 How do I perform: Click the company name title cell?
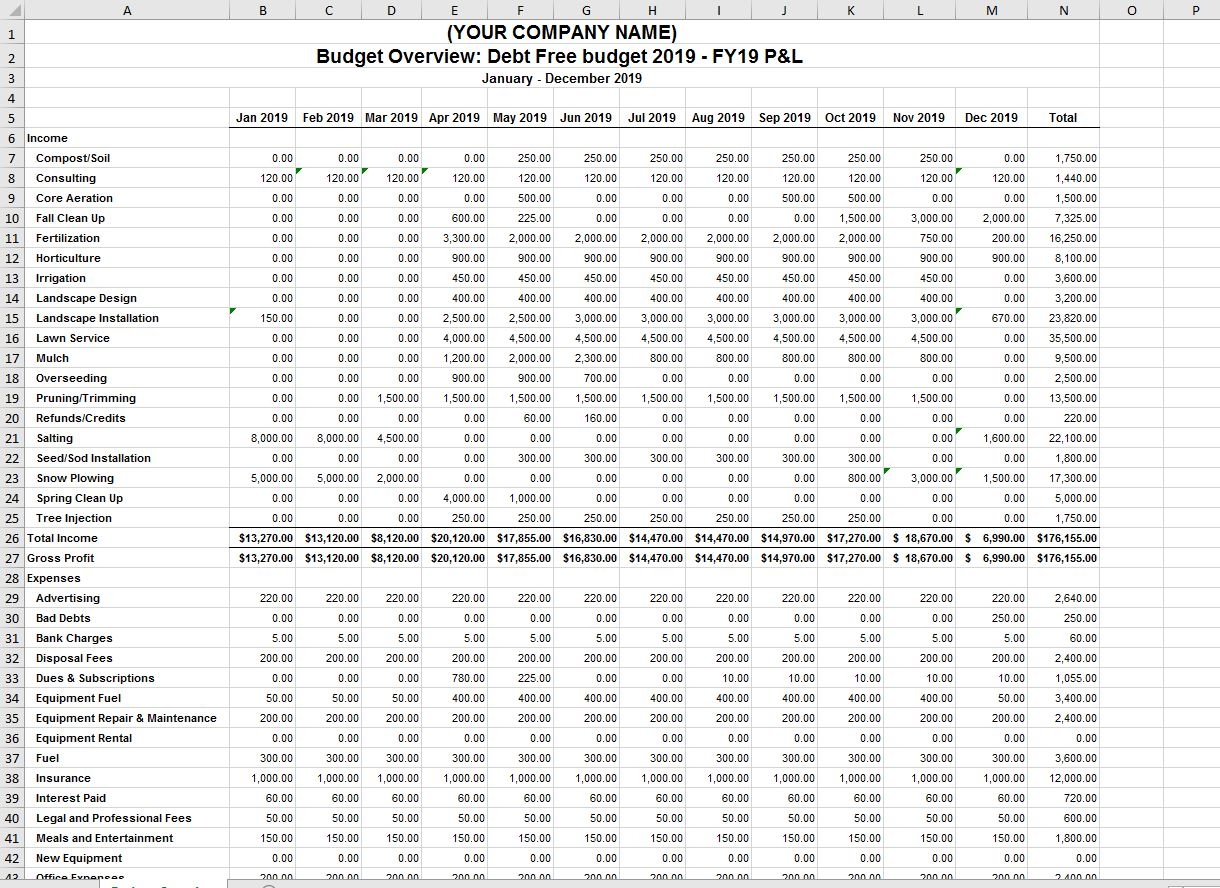(560, 34)
